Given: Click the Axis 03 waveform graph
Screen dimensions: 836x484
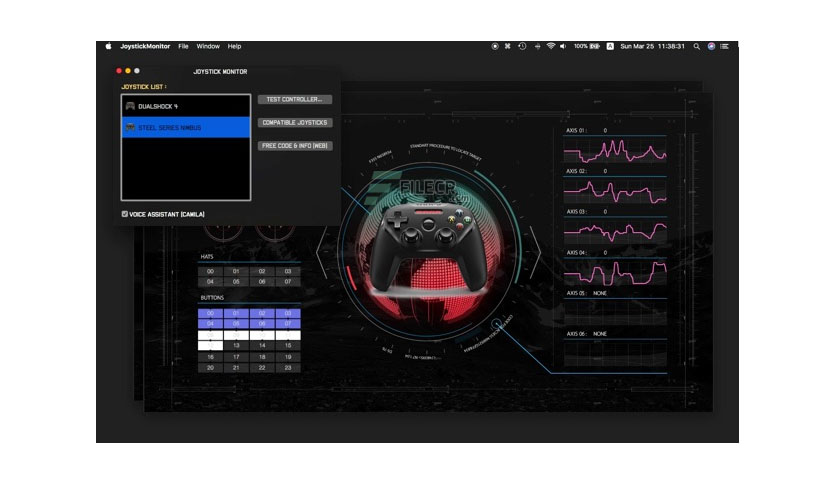Looking at the screenshot, I should (x=615, y=231).
